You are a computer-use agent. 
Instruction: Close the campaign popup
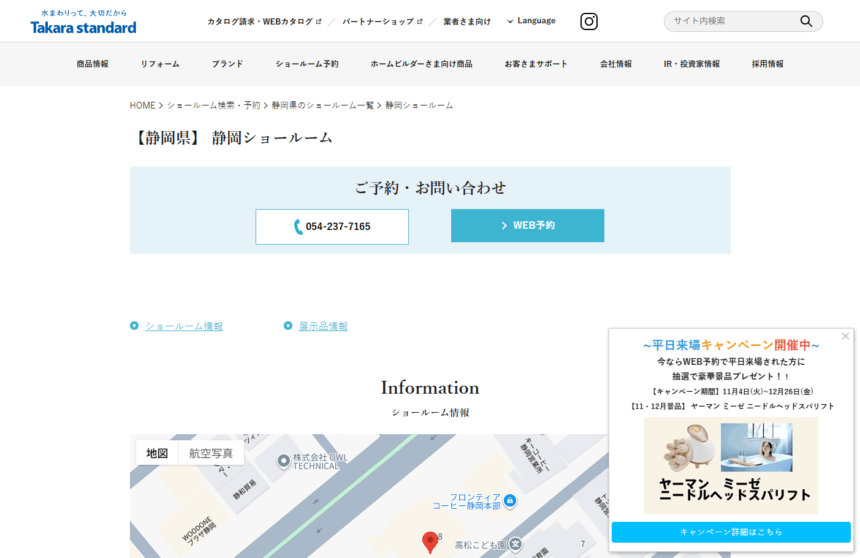click(845, 336)
